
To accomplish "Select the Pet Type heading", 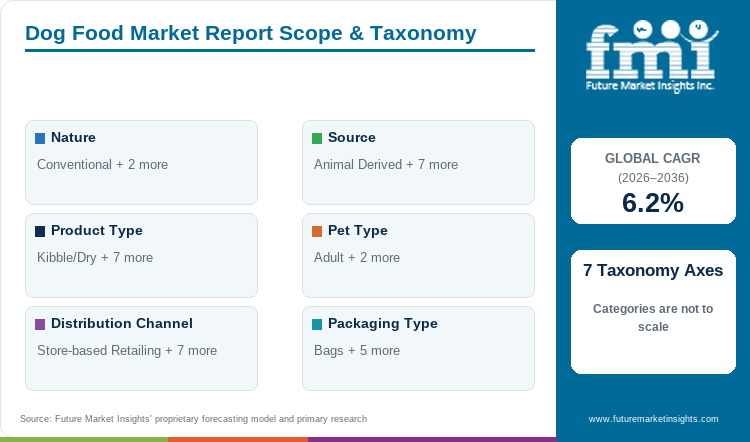I will [358, 231].
